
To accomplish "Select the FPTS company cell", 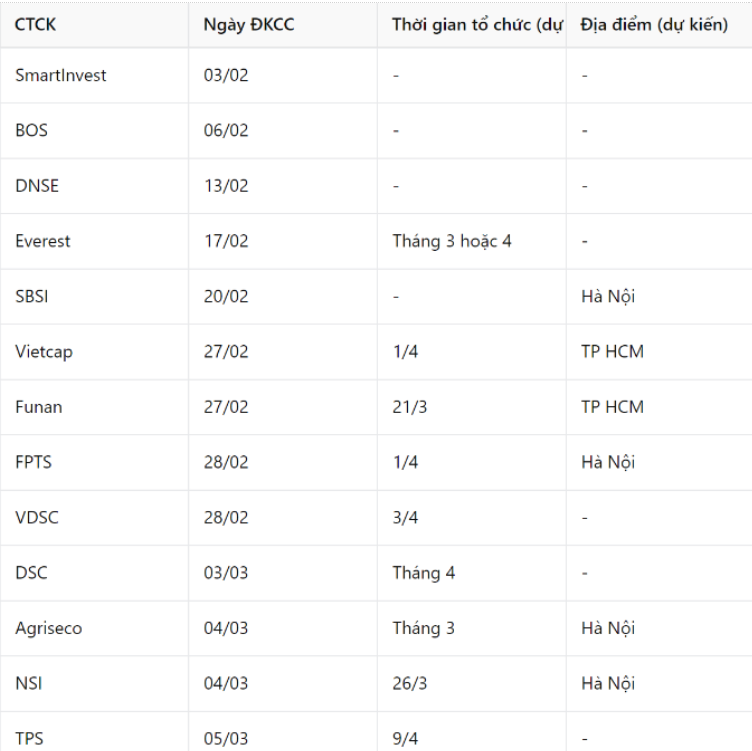I will pos(94,462).
